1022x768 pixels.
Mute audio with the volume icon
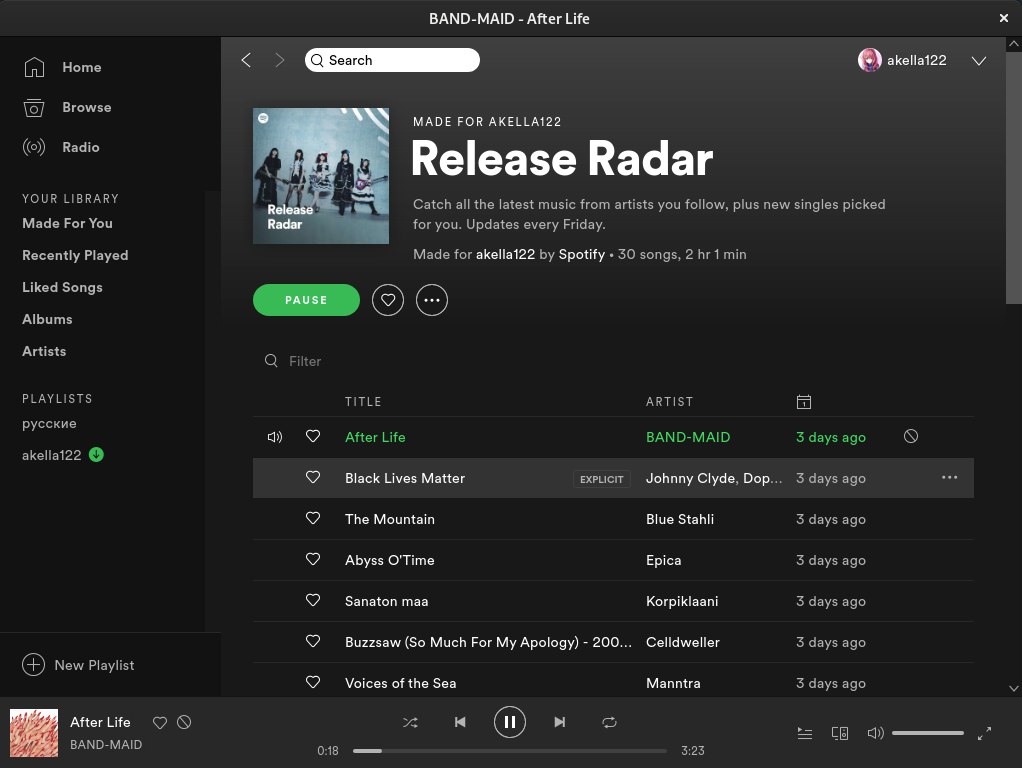coord(875,733)
